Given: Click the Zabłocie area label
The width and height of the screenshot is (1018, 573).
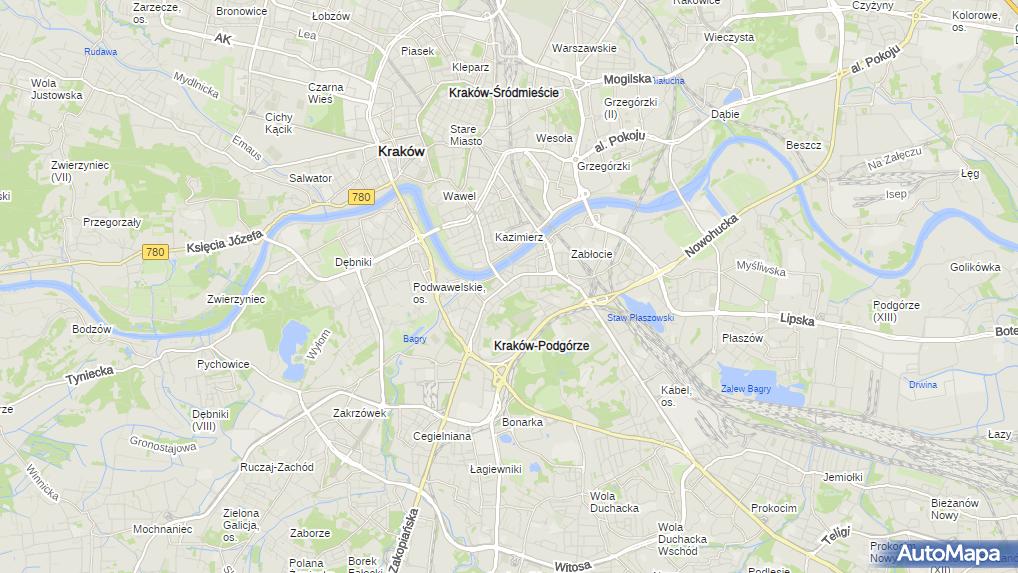Looking at the screenshot, I should [591, 254].
